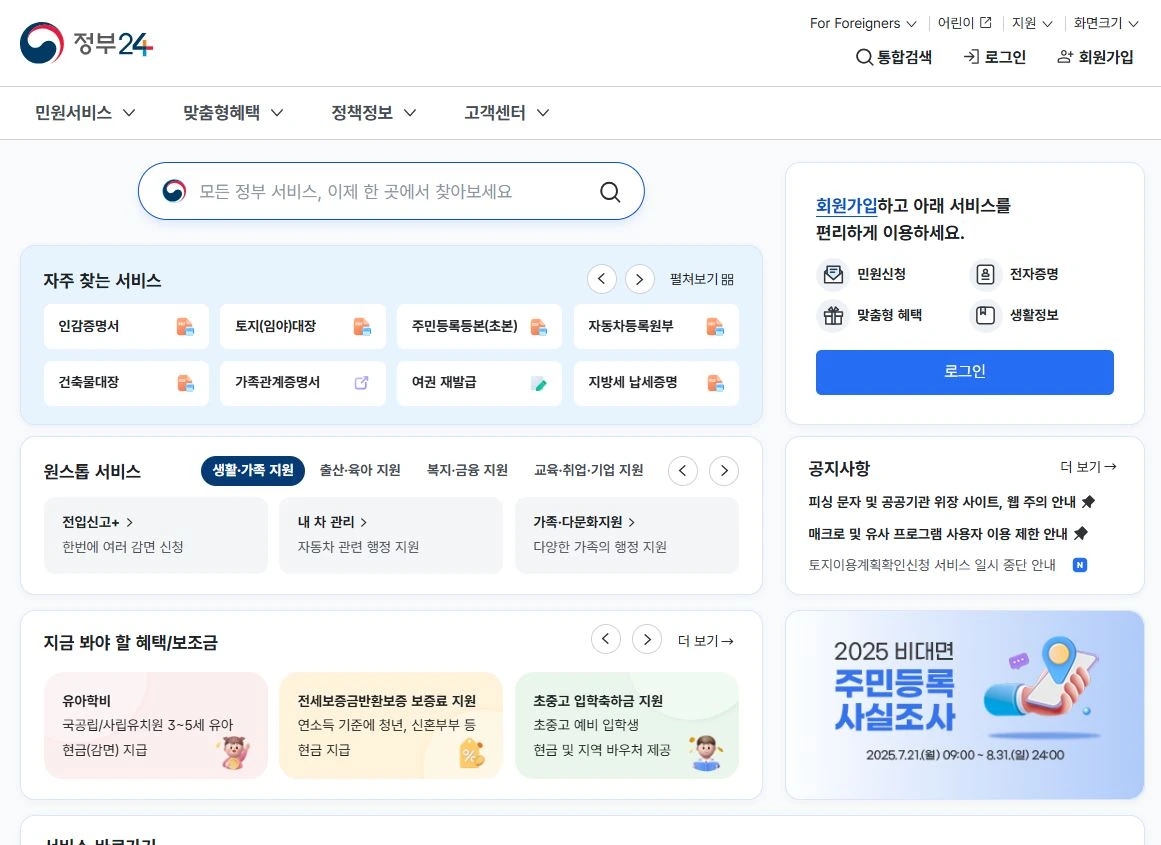
Task: Expand the 민원서비스 menu chevron
Action: click(129, 113)
